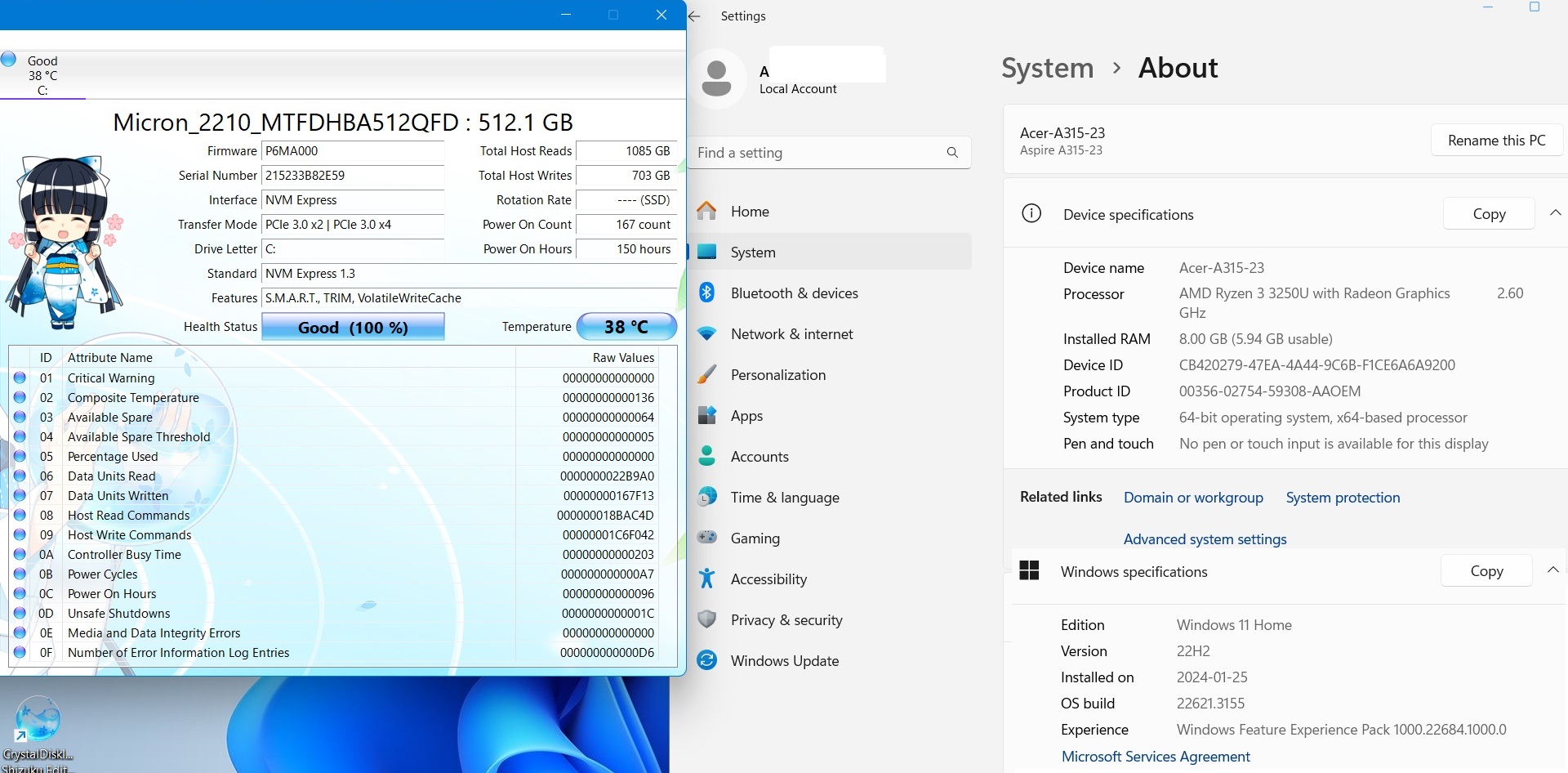Open Domain or workgroup link
The width and height of the screenshot is (1568, 773).
(x=1193, y=497)
